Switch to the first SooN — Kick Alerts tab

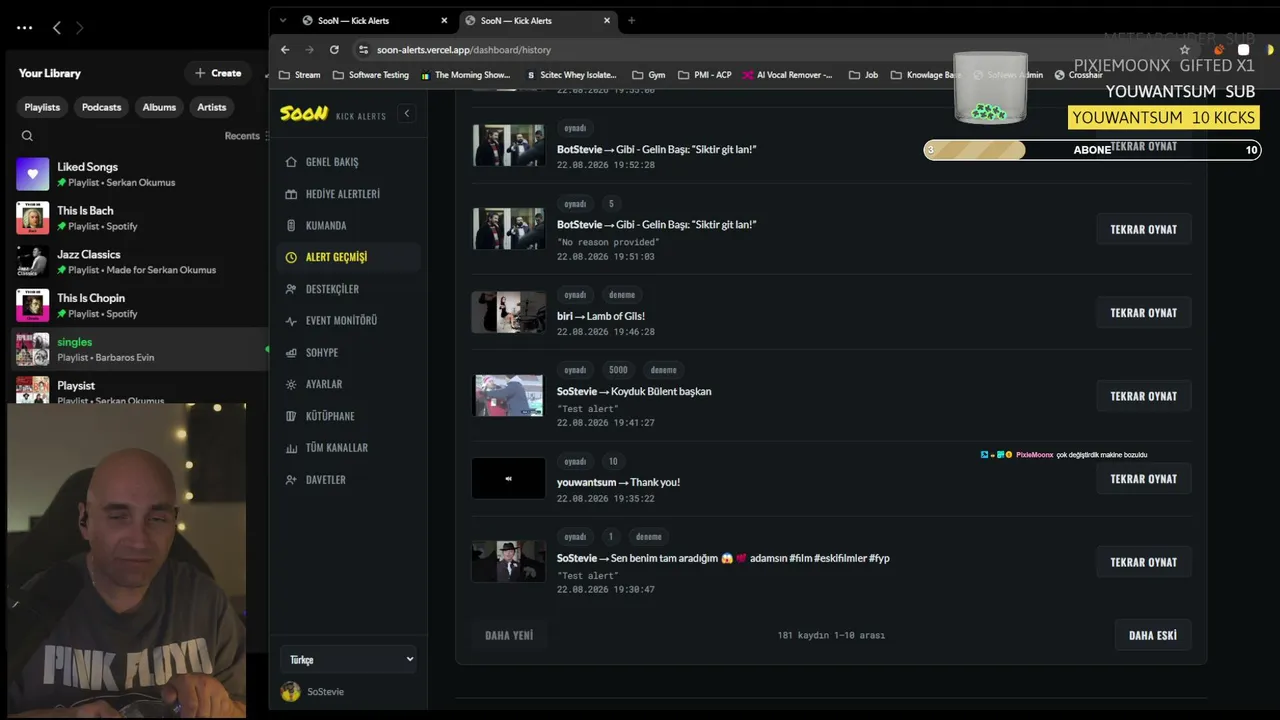[374, 20]
